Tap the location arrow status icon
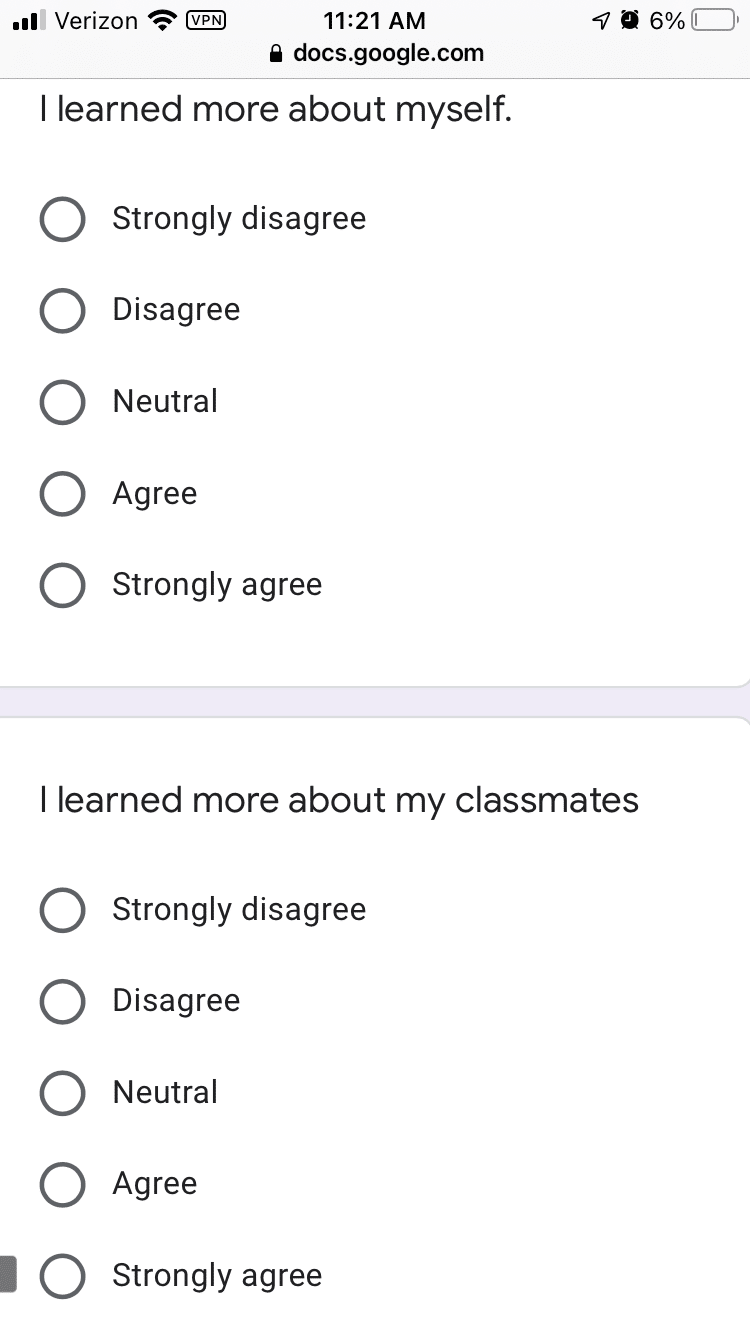750x1334 pixels. pos(600,20)
